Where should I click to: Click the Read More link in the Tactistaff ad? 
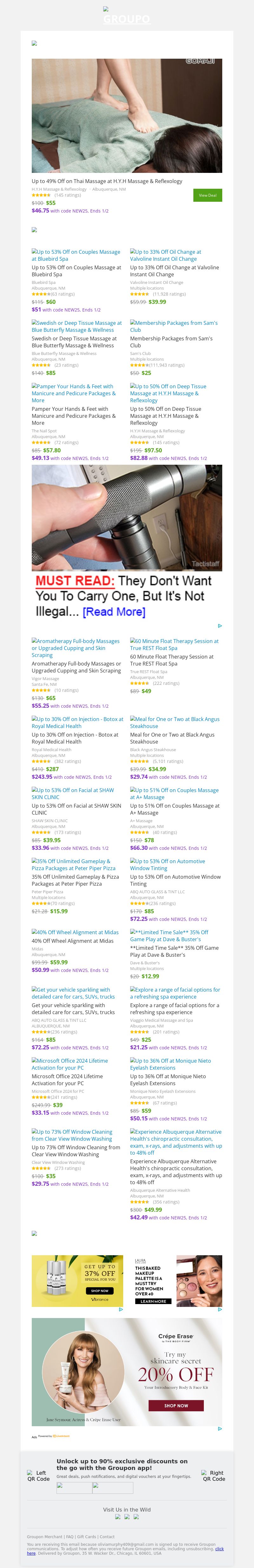pyautogui.click(x=114, y=612)
